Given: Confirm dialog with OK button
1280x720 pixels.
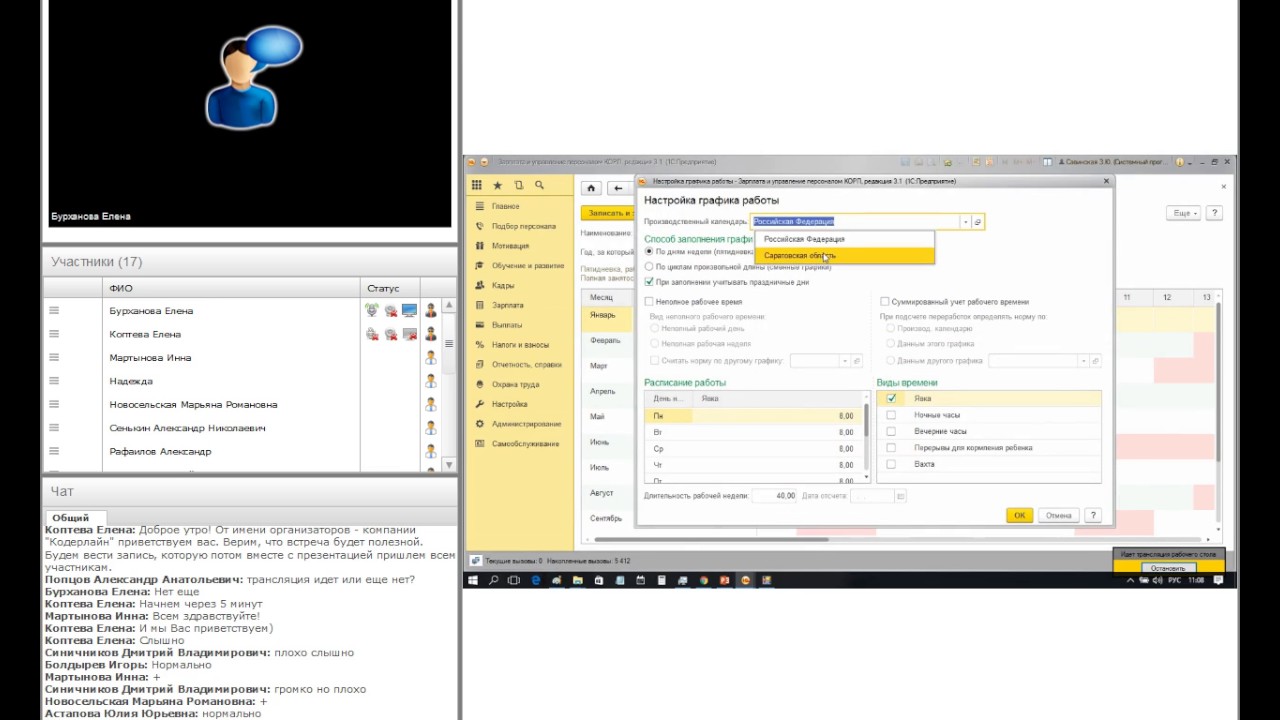Looking at the screenshot, I should point(1019,515).
